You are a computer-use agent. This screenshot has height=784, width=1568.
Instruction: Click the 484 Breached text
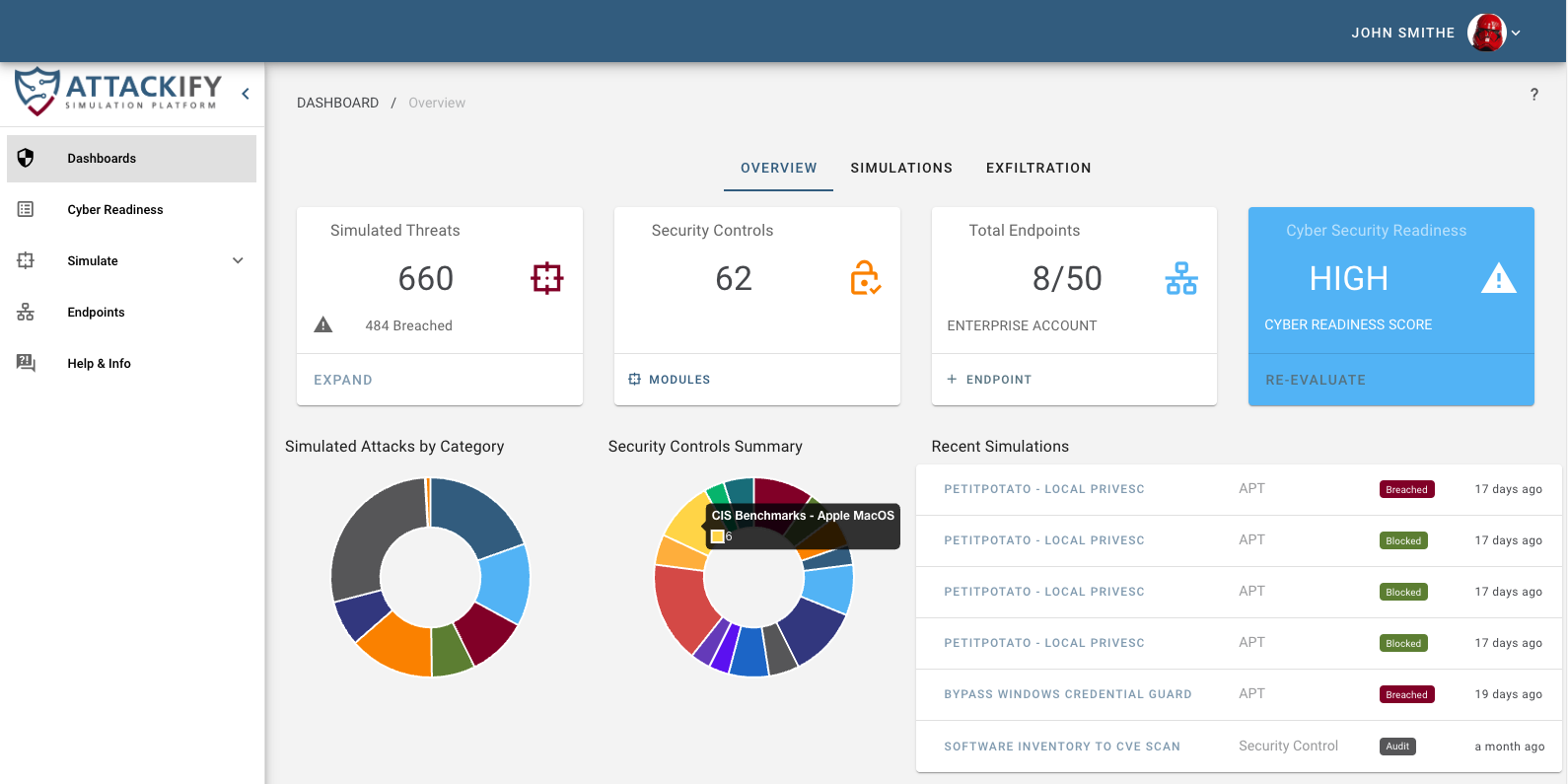[x=408, y=325]
